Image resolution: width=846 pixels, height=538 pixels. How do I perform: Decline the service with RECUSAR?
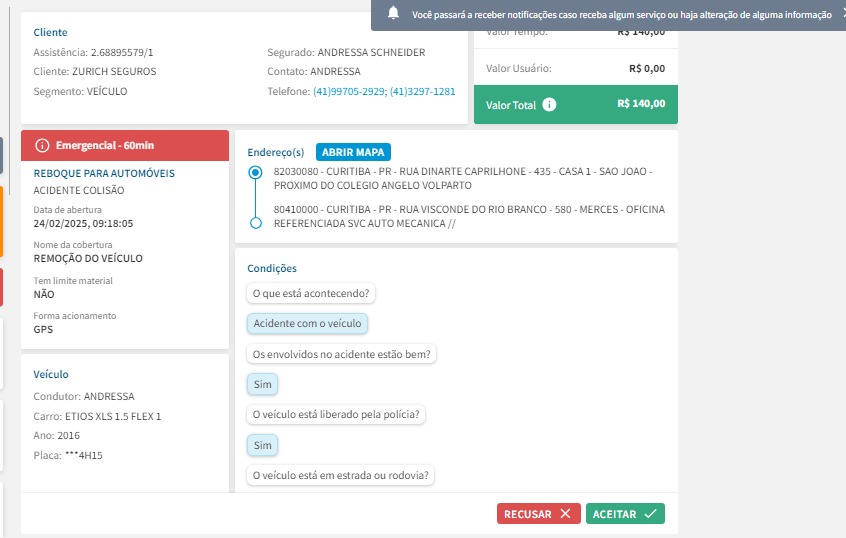(538, 514)
